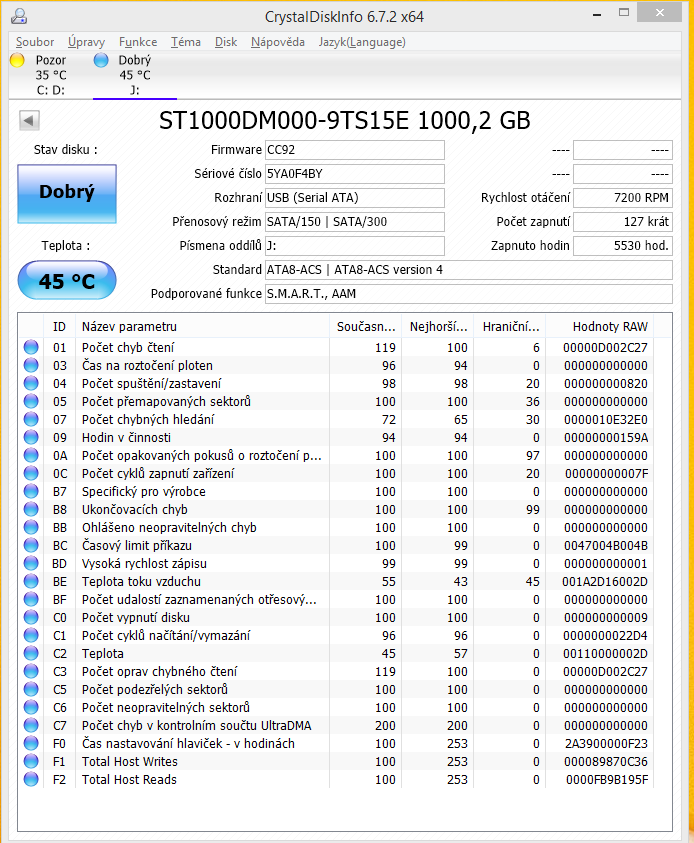Click status circle for Total Host Reads
694x843 pixels.
(31, 780)
